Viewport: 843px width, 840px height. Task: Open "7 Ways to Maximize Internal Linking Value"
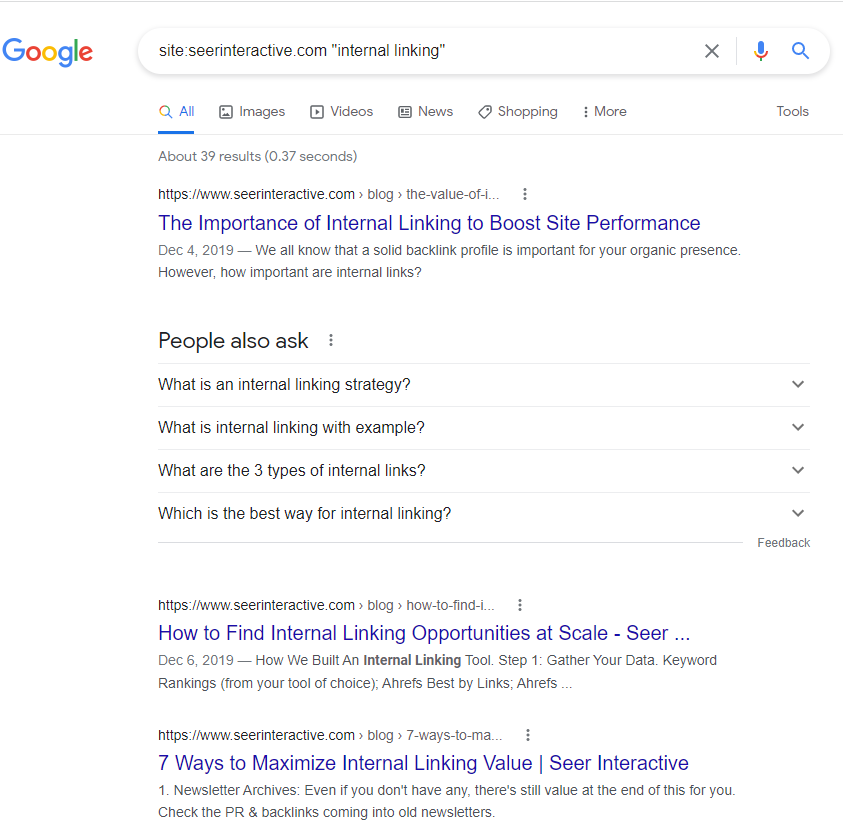coord(423,763)
